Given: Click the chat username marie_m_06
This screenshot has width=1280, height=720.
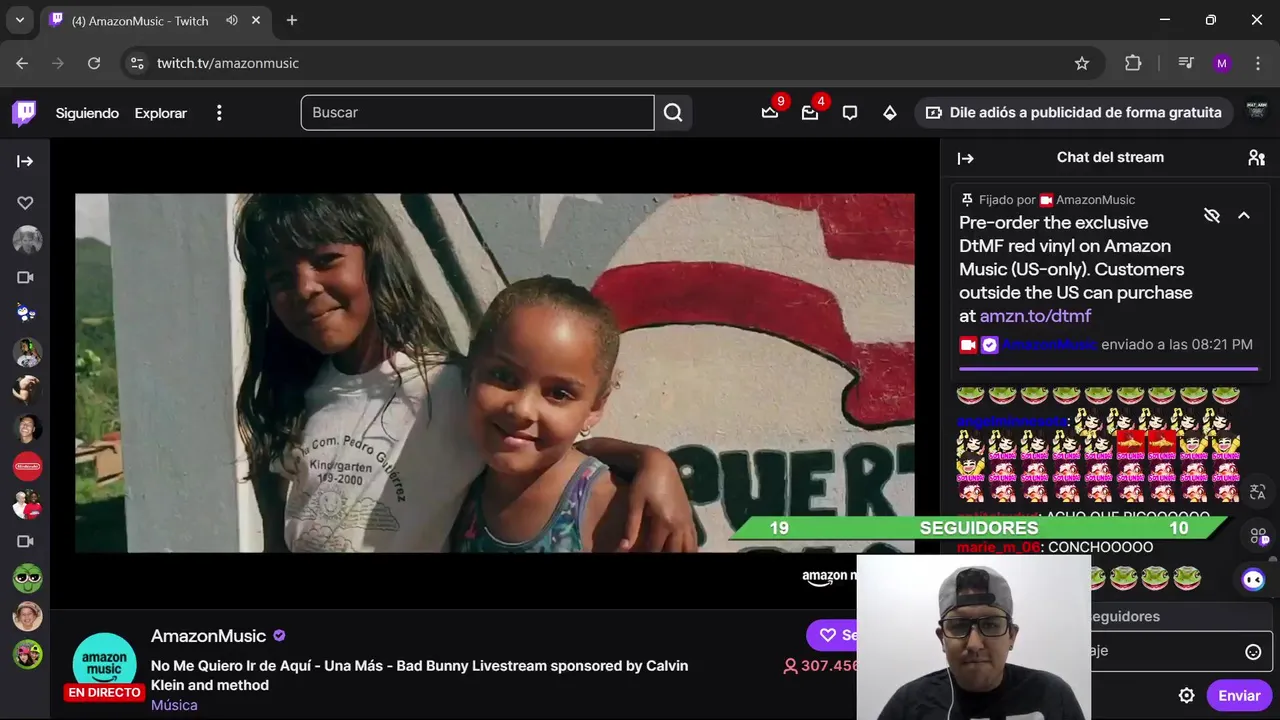Looking at the screenshot, I should (998, 547).
